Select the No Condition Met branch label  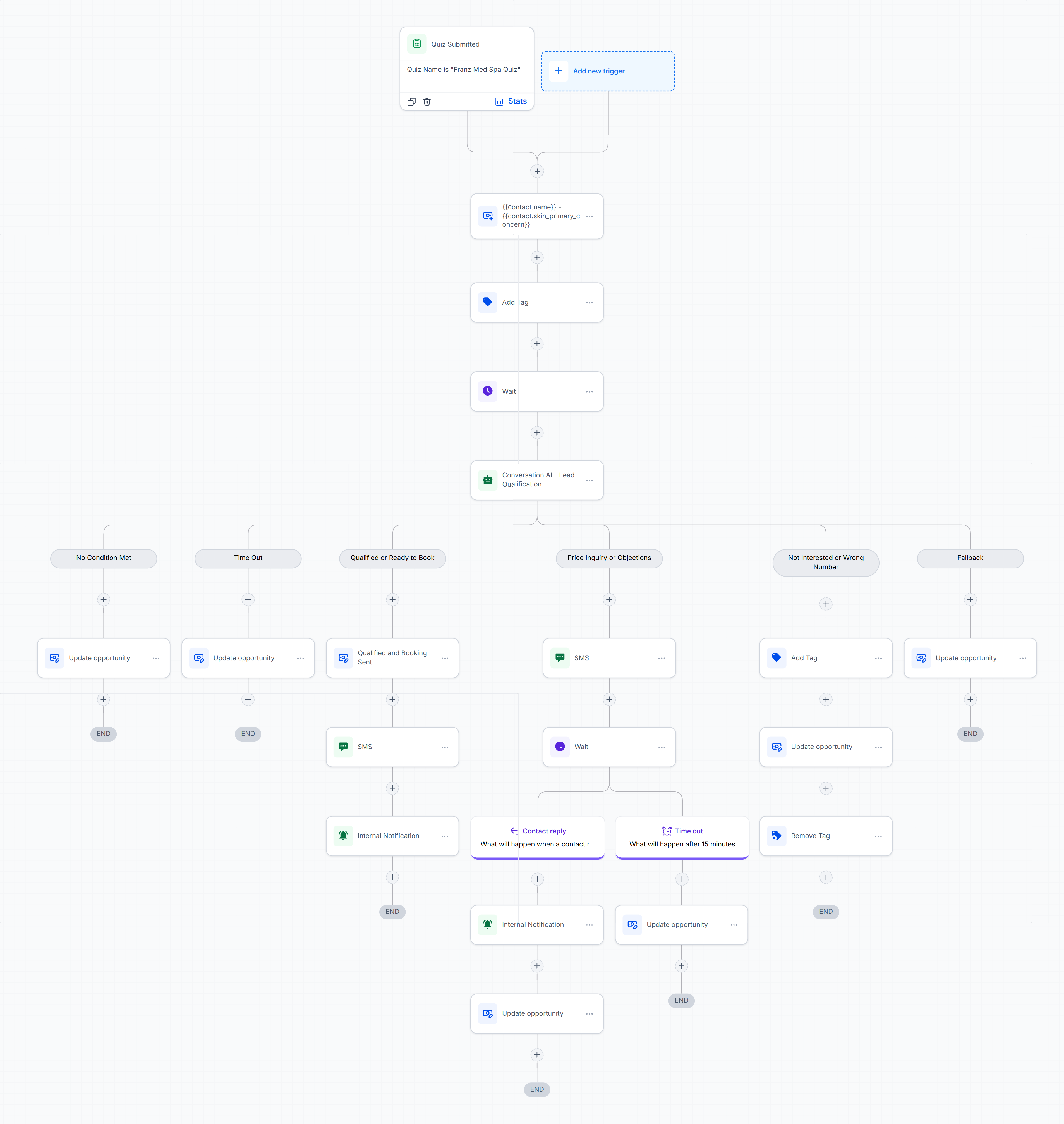point(104,558)
